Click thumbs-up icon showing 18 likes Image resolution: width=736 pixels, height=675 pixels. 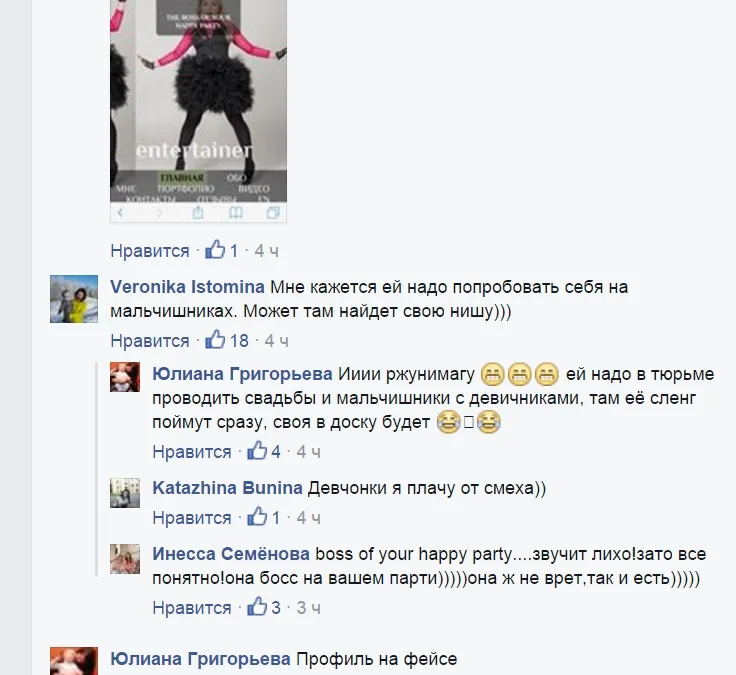coord(215,339)
